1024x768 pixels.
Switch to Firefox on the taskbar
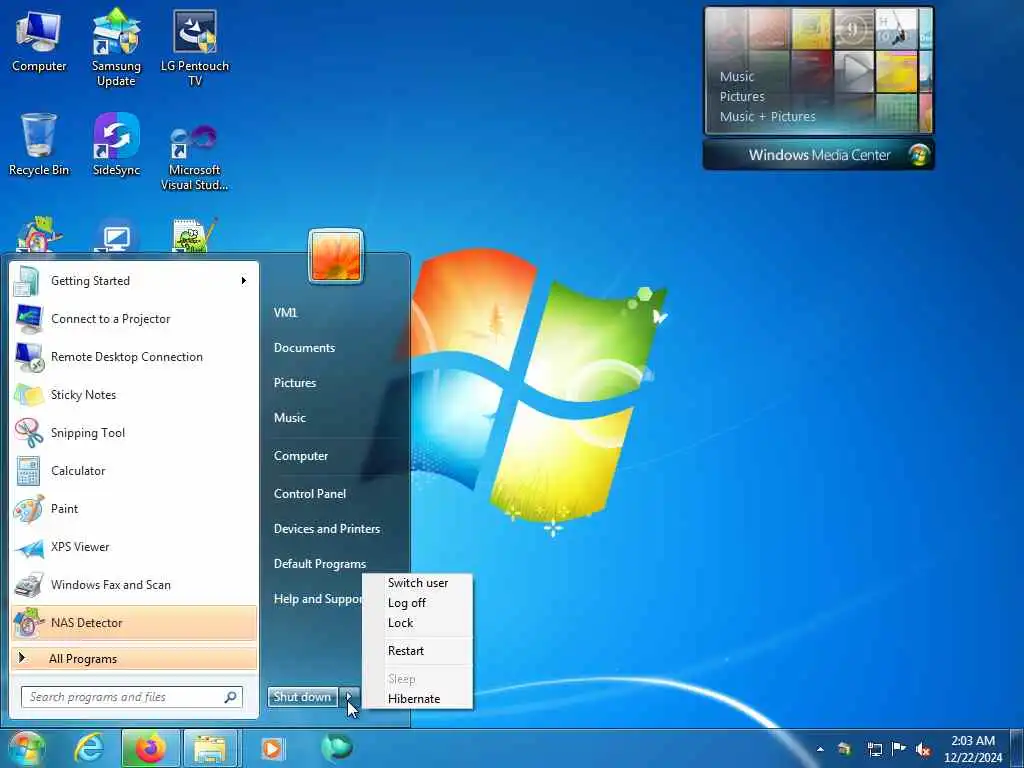click(150, 749)
